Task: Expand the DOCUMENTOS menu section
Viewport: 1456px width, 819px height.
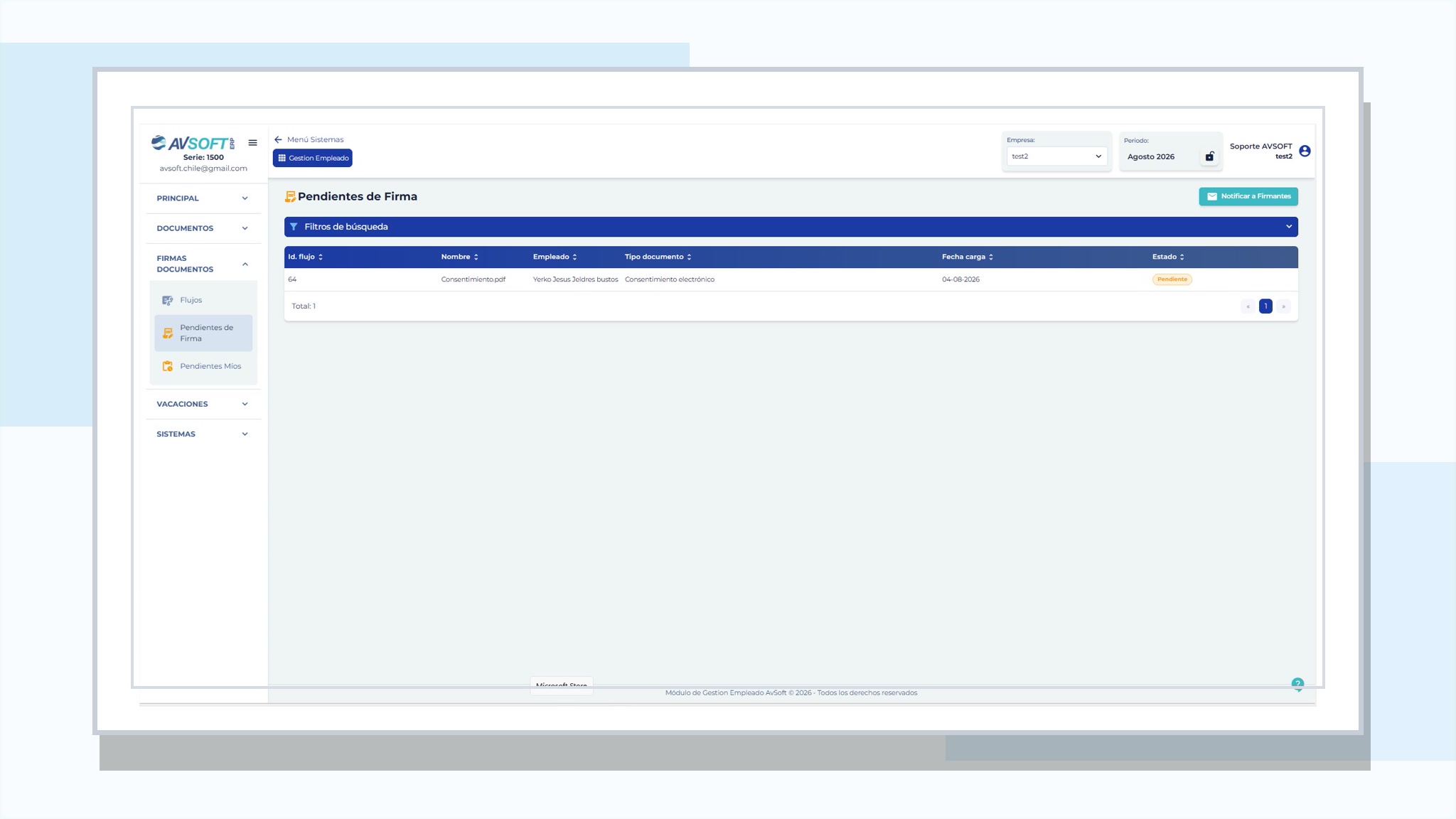Action: point(203,228)
